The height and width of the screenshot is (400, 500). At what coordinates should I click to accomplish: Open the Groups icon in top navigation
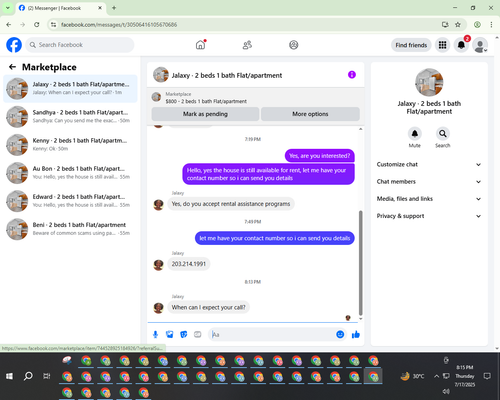(294, 45)
